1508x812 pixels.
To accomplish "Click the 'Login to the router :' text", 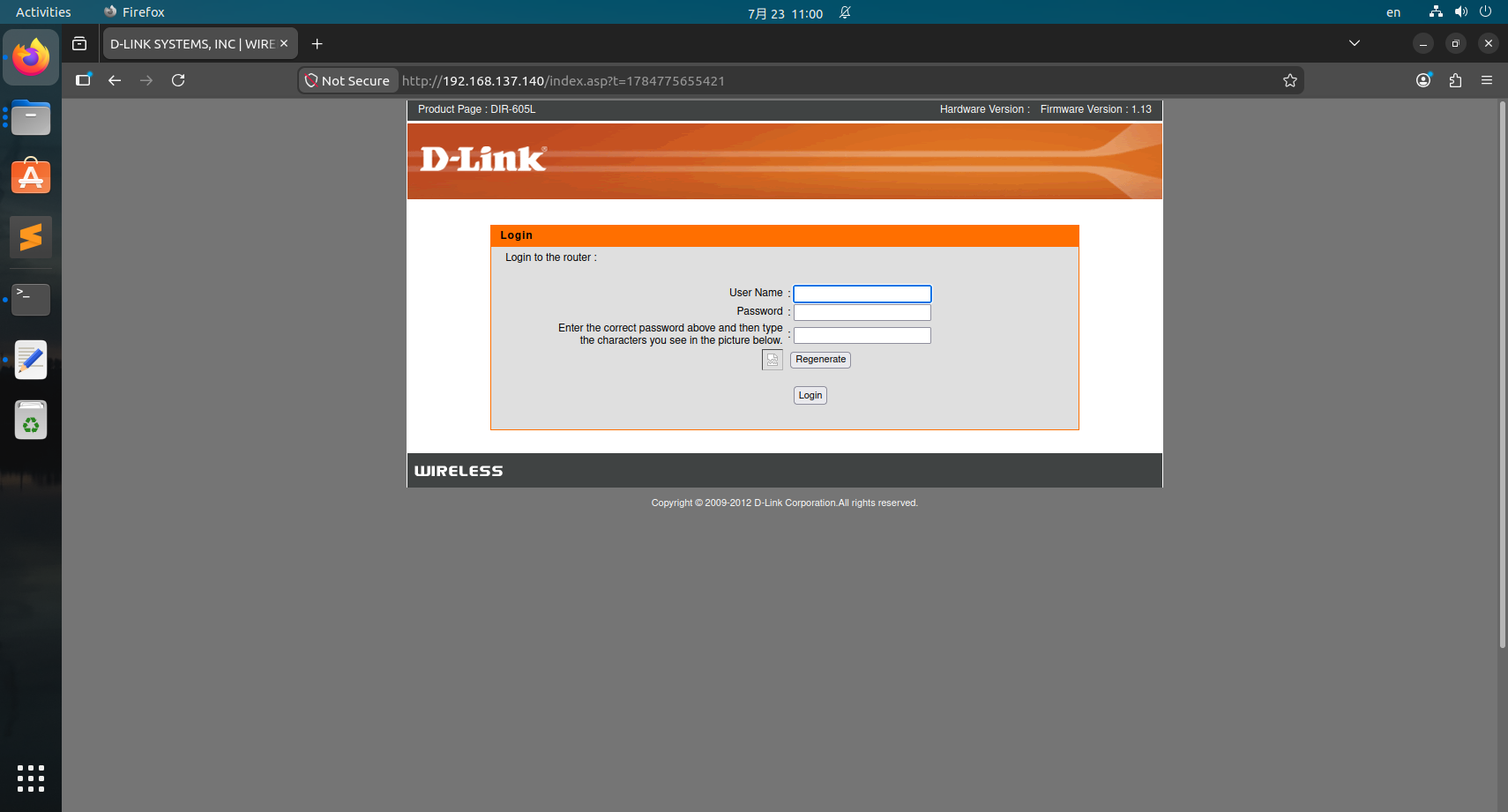I will pos(551,257).
